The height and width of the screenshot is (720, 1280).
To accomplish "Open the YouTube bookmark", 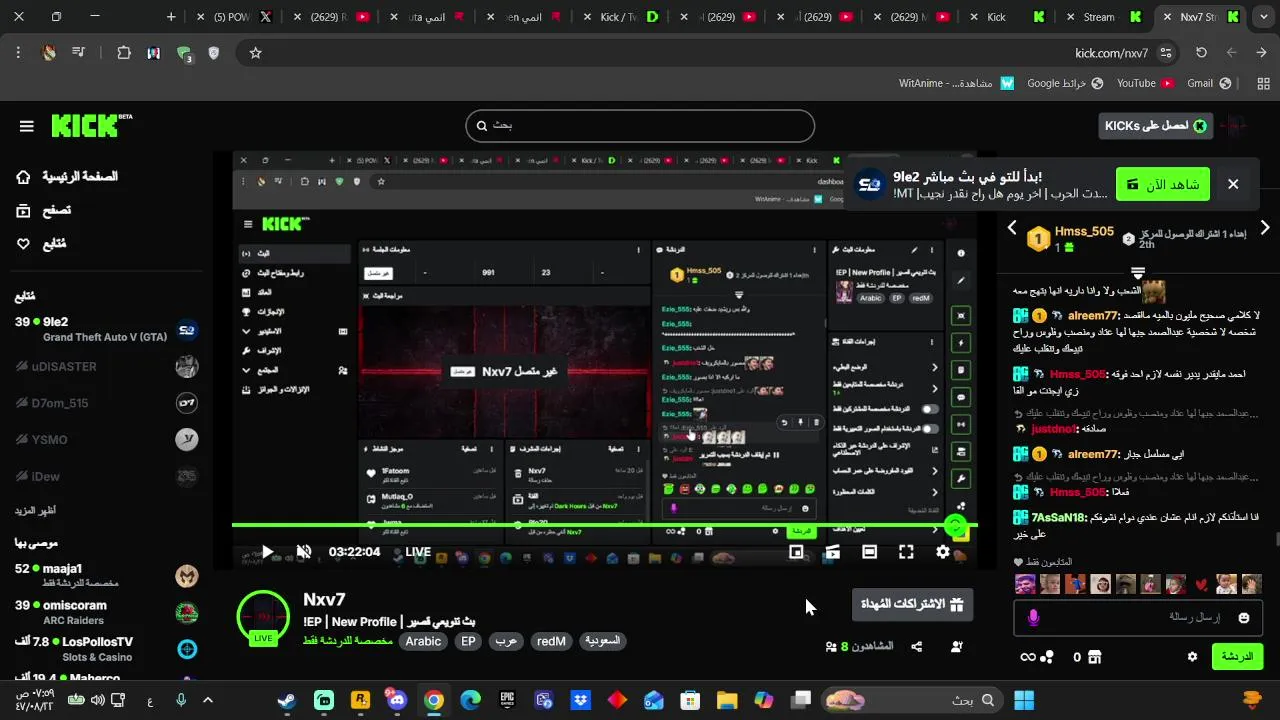I will (1145, 83).
